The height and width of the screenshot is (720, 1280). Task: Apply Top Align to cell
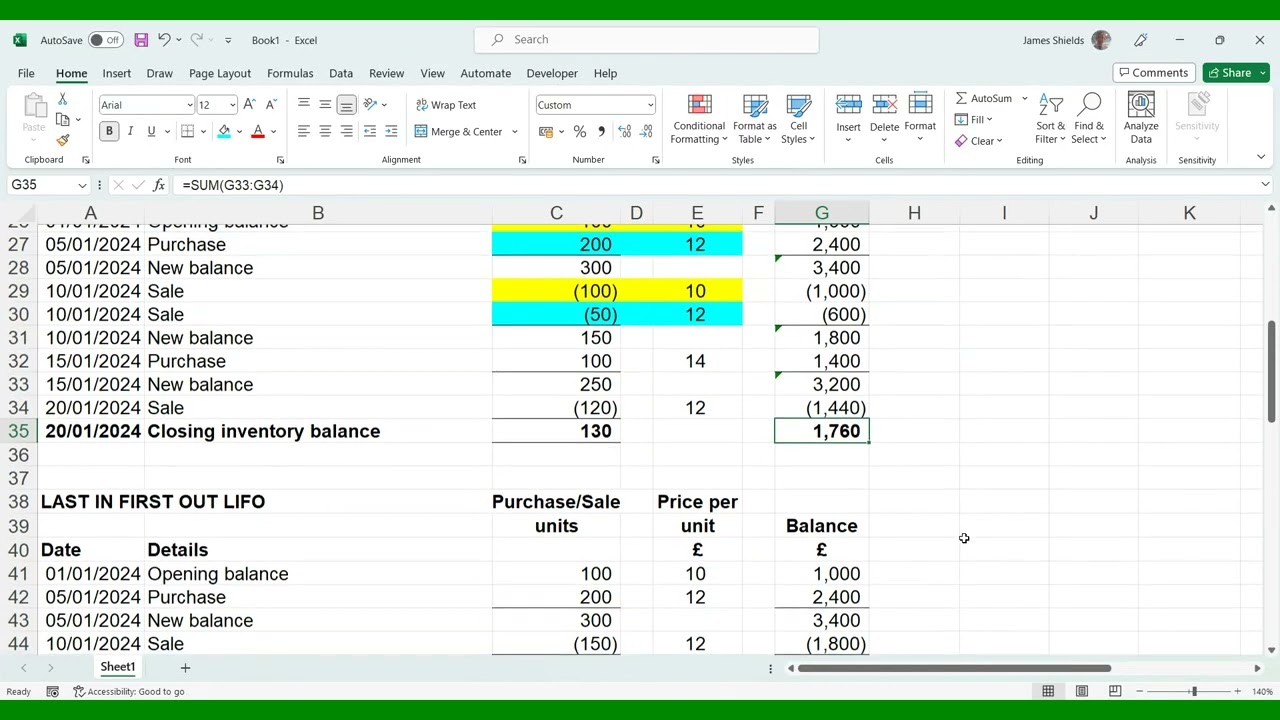(x=304, y=105)
